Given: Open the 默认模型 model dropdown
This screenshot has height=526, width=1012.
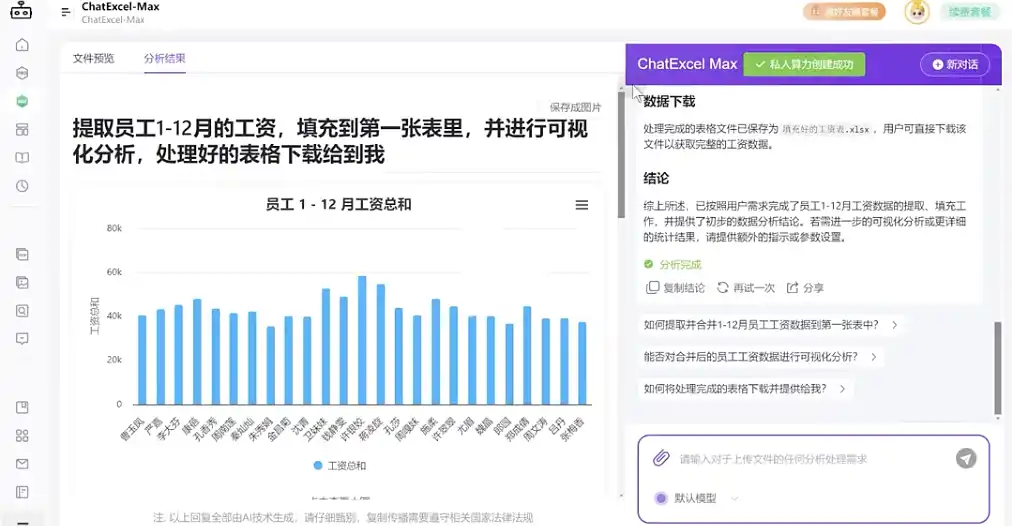Looking at the screenshot, I should [x=697, y=498].
